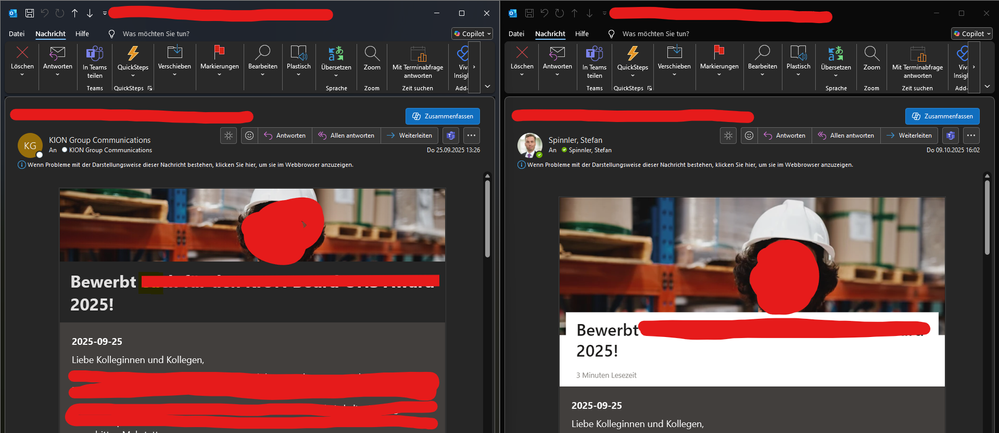Add emoji reaction to KION Group Communications email
Screen dimensions: 999x433
[x=249, y=135]
